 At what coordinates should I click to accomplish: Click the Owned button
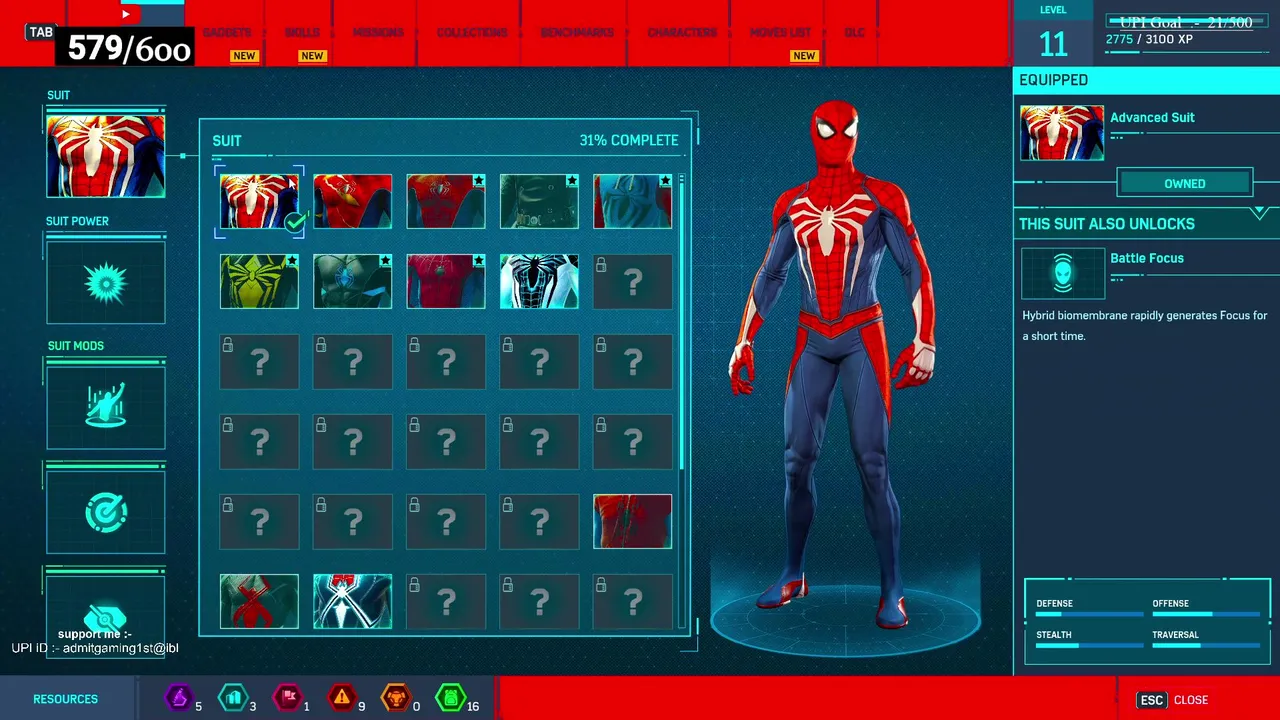click(1185, 183)
